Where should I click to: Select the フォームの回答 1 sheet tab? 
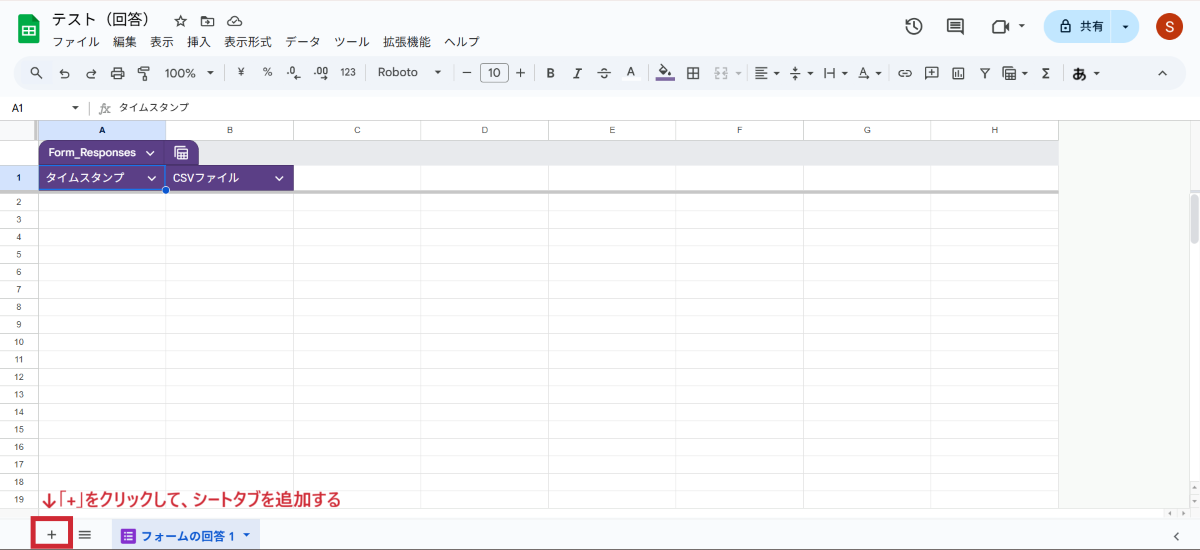[x=186, y=536]
